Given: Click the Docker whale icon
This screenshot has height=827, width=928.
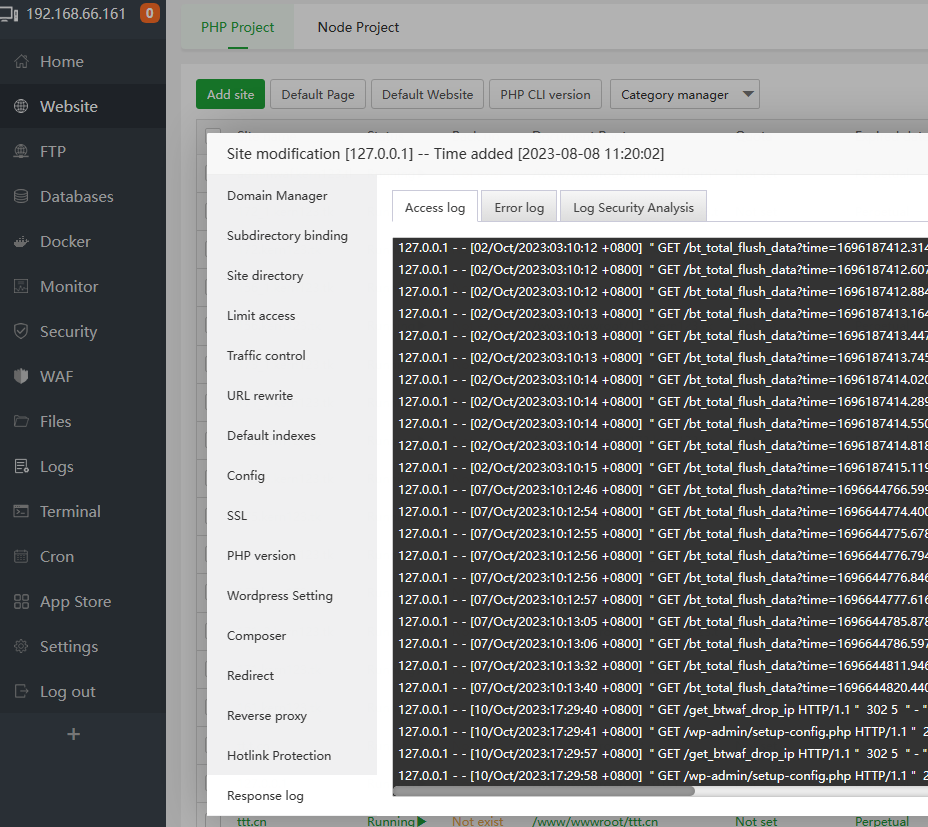Looking at the screenshot, I should (21, 242).
